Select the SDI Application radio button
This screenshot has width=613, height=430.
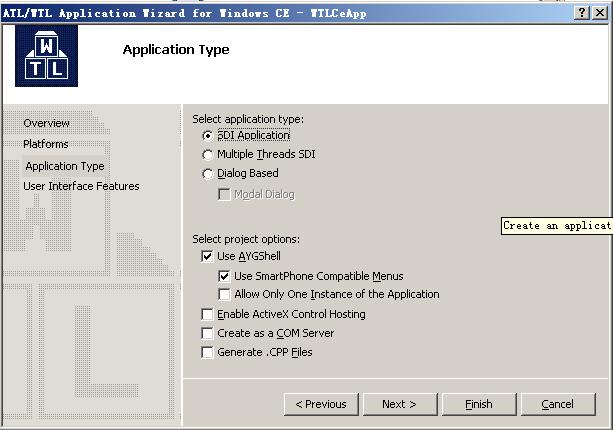click(208, 136)
